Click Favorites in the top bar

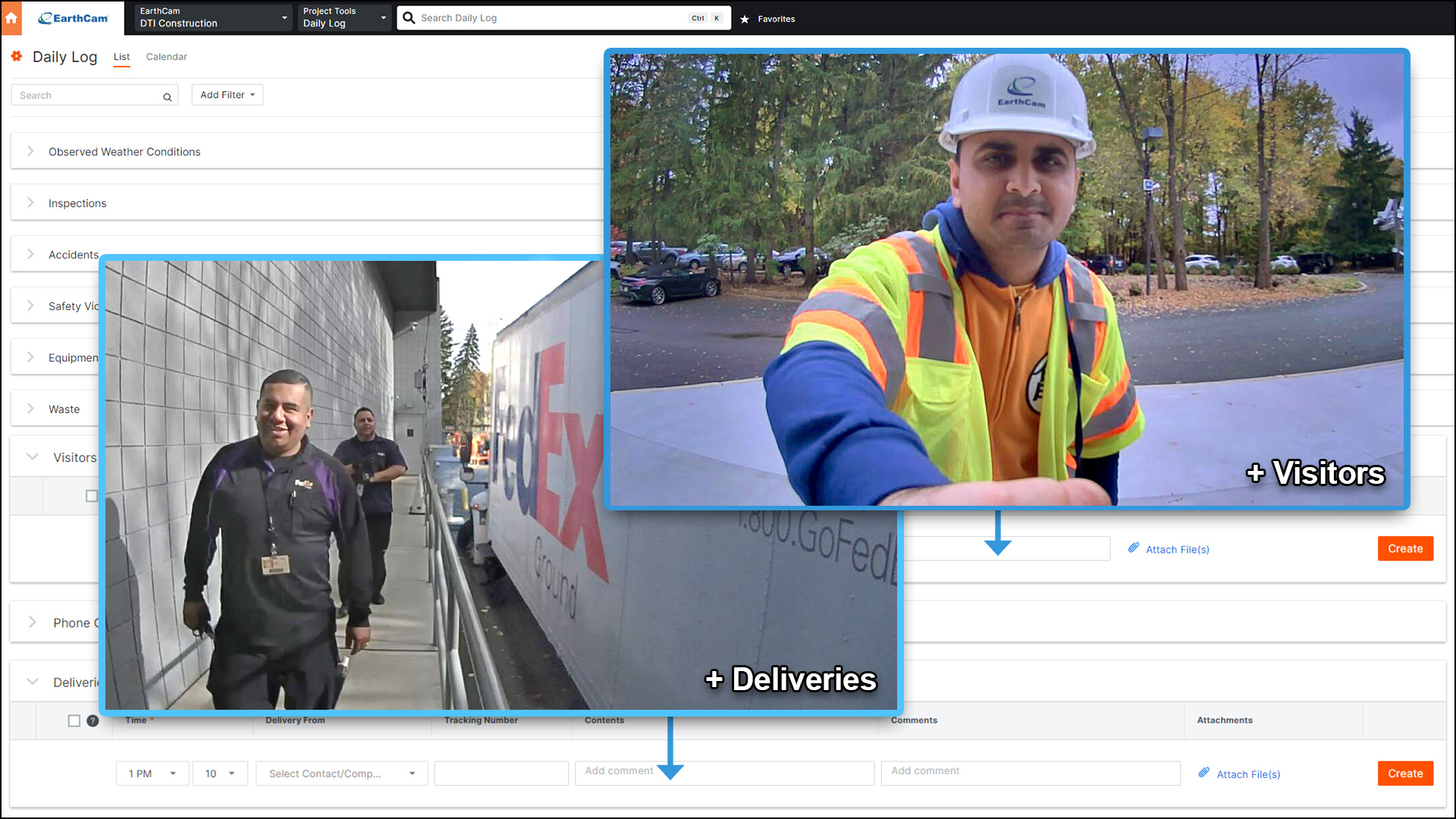click(777, 19)
